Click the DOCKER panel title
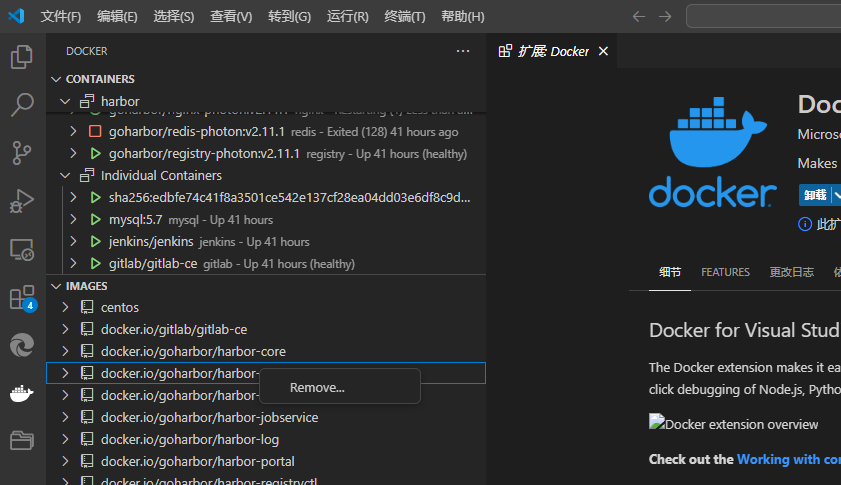Image resolution: width=841 pixels, height=485 pixels. 86,51
